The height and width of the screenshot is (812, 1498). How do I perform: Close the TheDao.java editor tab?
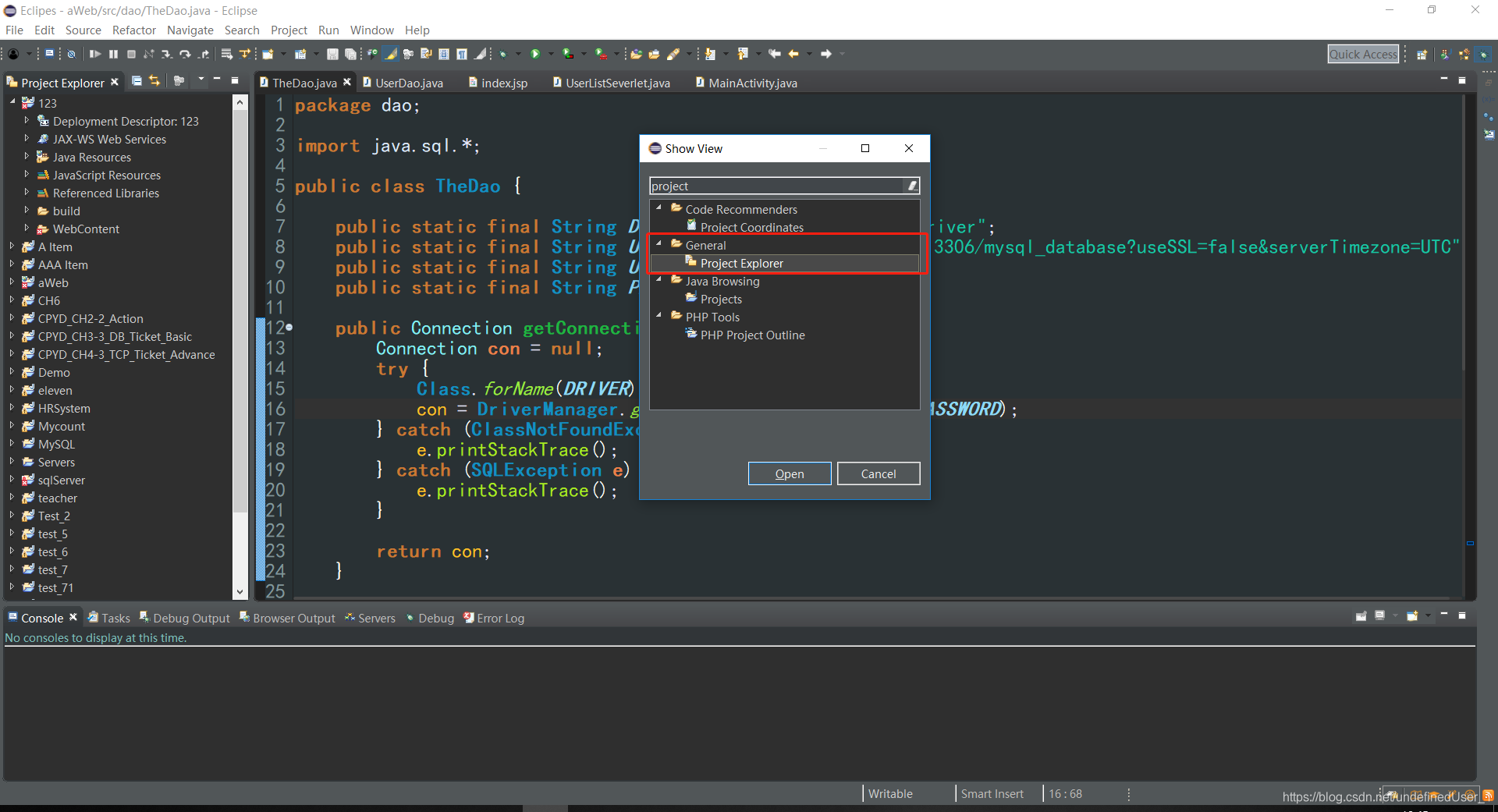[x=347, y=82]
